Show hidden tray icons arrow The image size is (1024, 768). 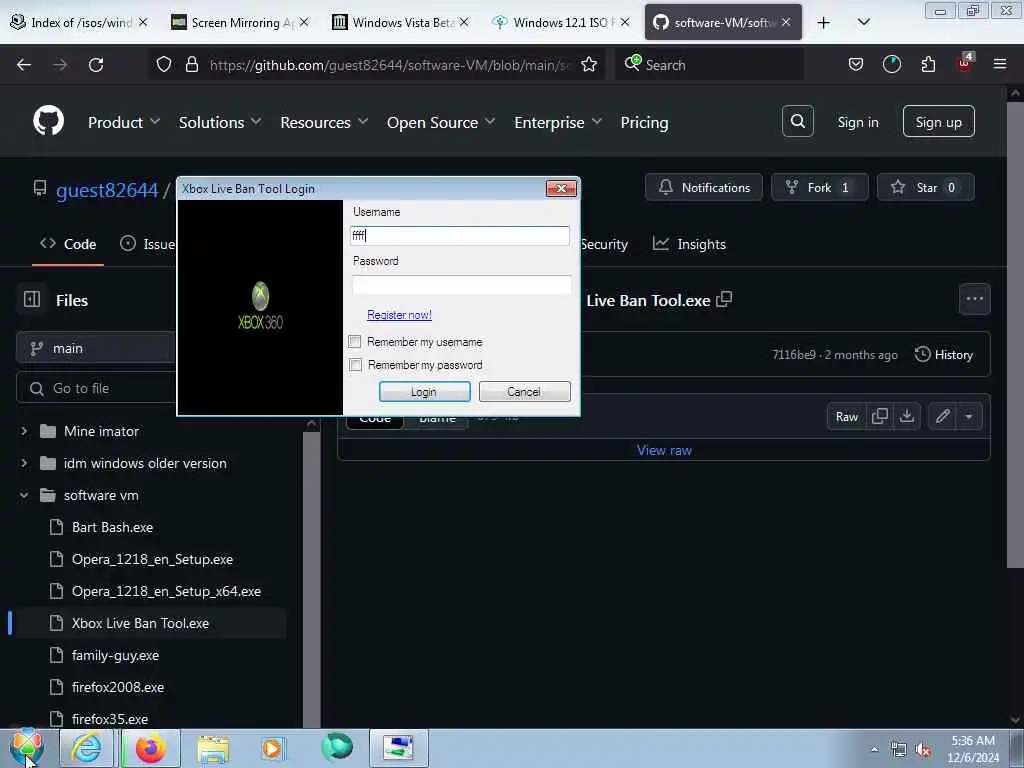[874, 750]
